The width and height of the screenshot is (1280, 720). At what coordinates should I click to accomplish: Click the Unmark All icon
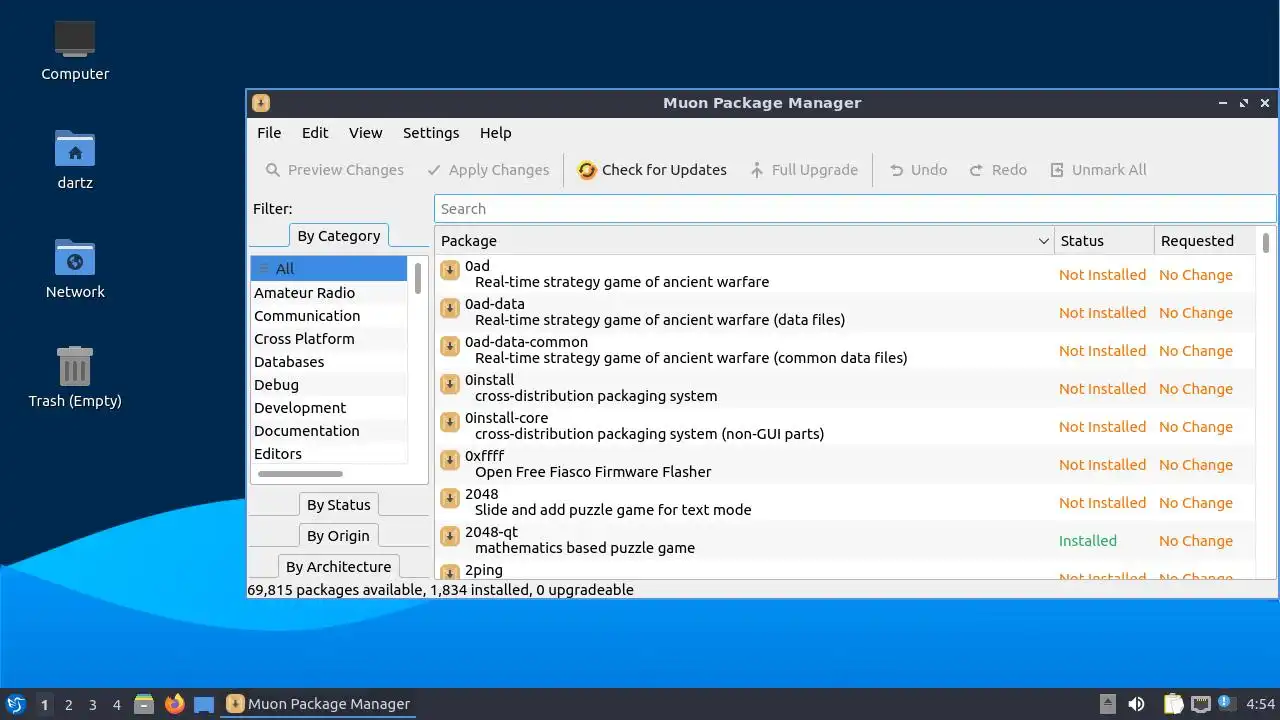(x=1057, y=170)
